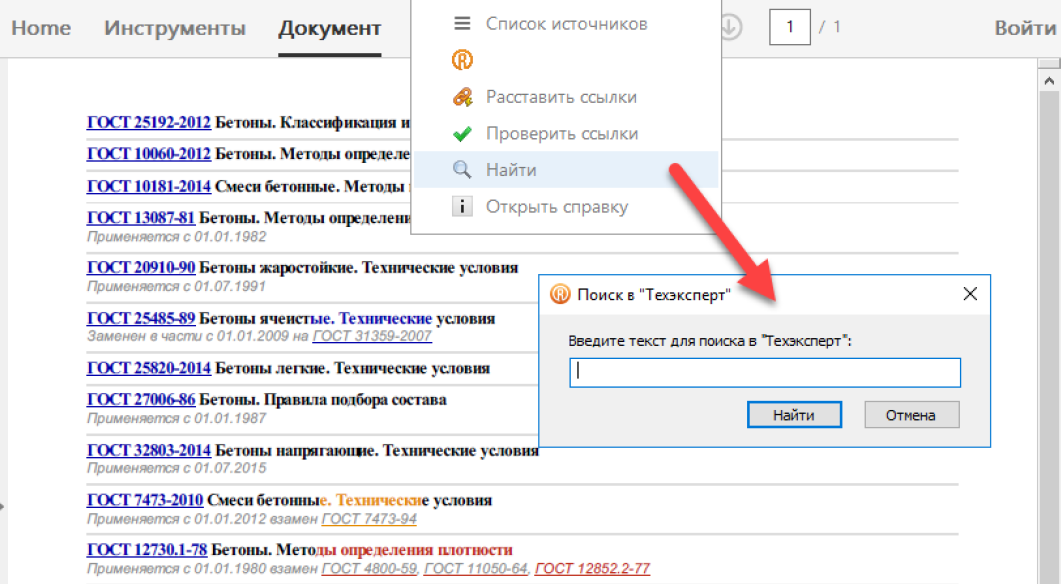Open link ГОСТ 10181-2014
Screen dimensions: 1061x584
coord(149,186)
